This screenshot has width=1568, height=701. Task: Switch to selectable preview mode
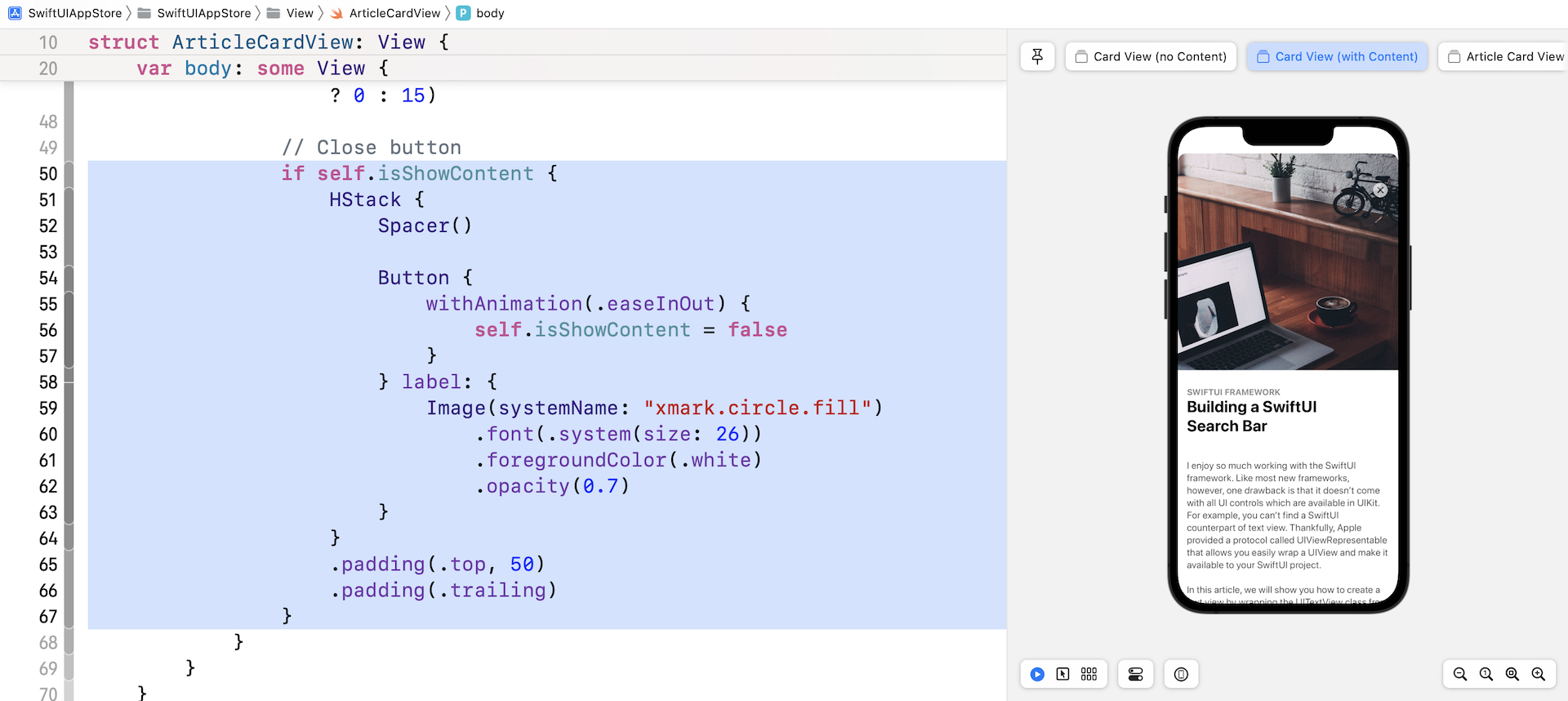pyautogui.click(x=1062, y=674)
